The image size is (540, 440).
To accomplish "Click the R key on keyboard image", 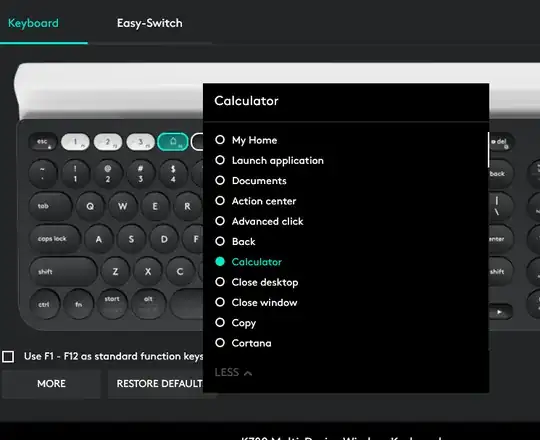I will [187, 206].
